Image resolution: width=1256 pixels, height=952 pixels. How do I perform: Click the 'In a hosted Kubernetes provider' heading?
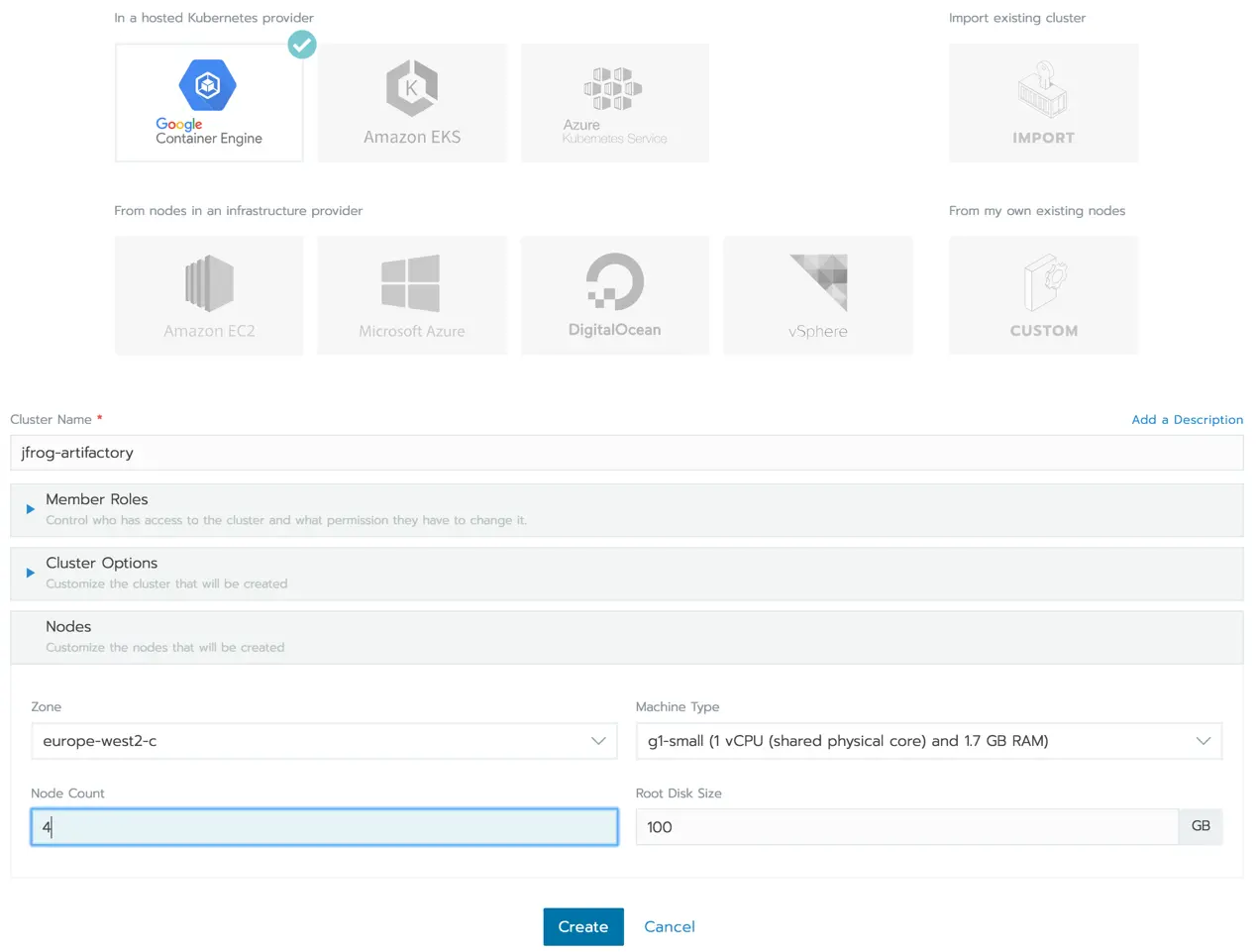click(214, 18)
